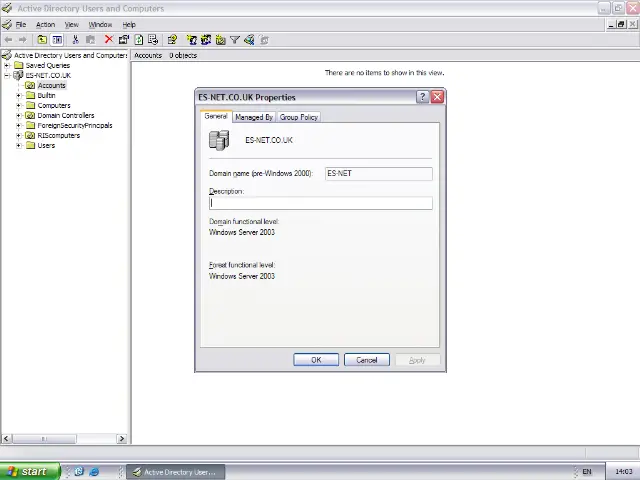
Task: Expand the Users folder node
Action: [18, 145]
